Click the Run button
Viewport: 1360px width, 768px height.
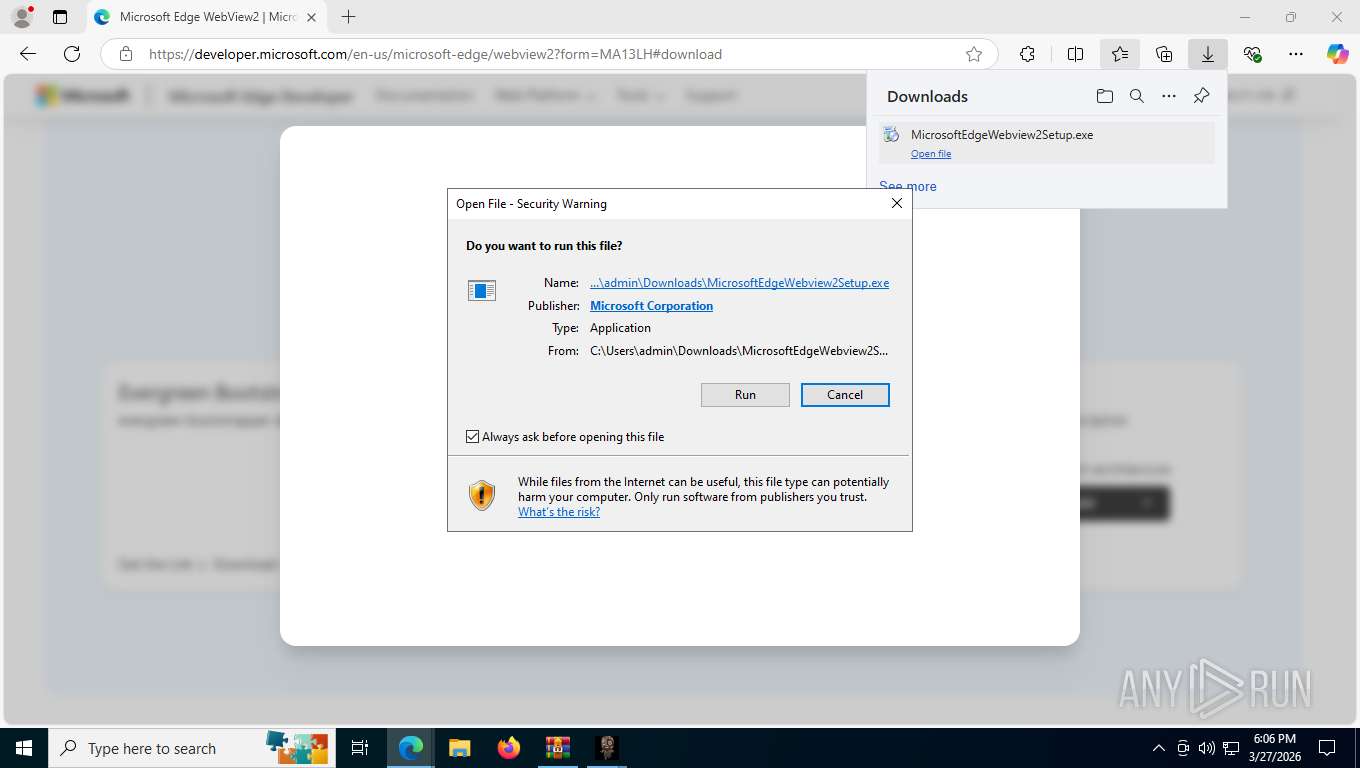tap(745, 395)
